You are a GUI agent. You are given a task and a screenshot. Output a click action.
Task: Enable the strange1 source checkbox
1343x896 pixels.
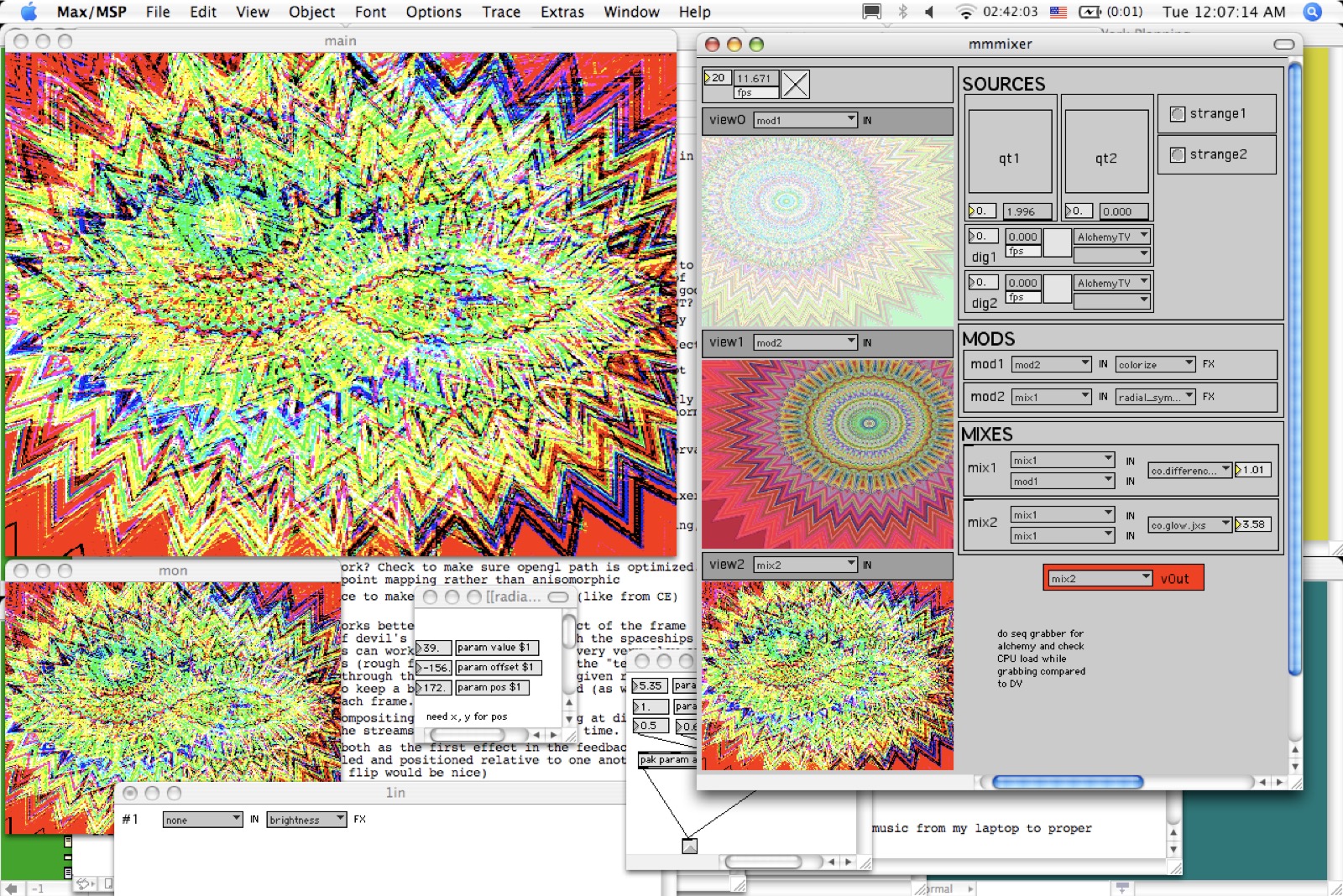tap(1178, 114)
